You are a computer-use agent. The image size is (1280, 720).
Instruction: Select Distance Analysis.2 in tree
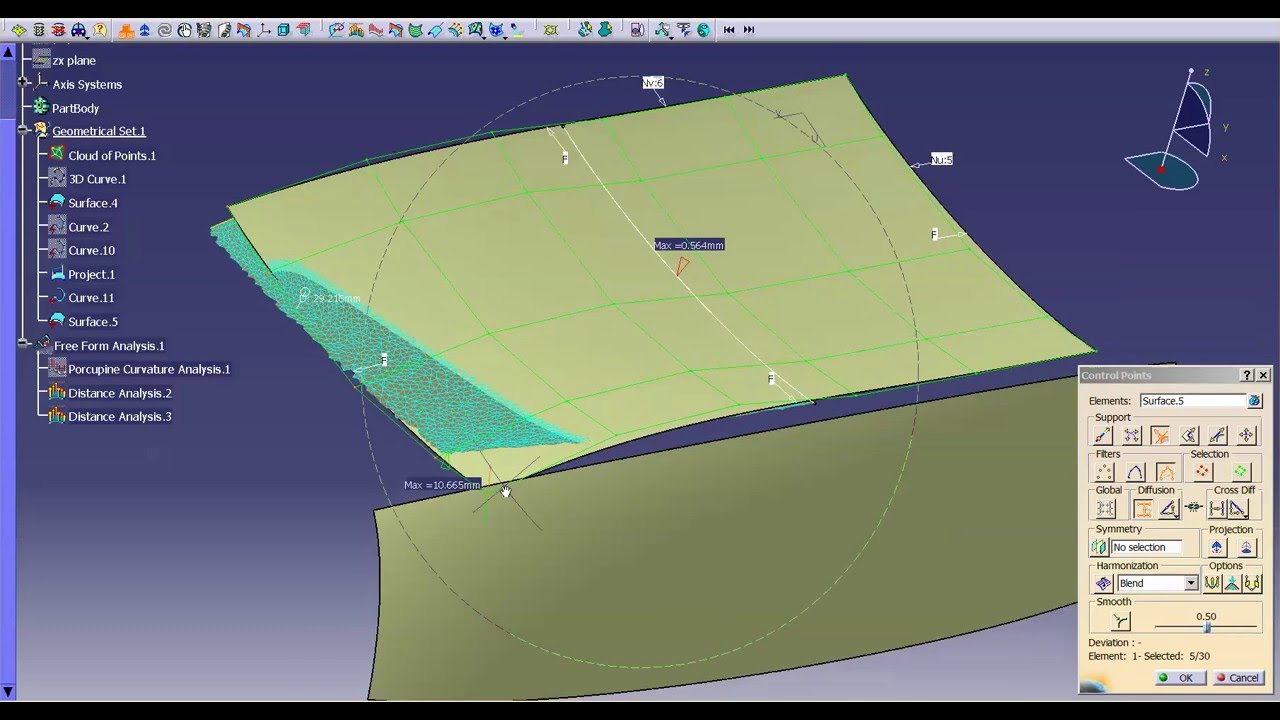(x=120, y=393)
